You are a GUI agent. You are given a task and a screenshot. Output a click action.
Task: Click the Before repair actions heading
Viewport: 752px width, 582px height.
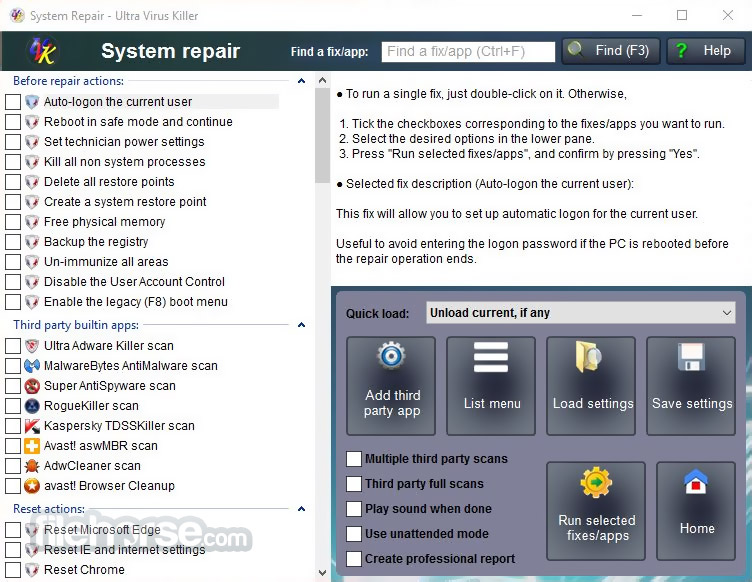pyautogui.click(x=69, y=81)
